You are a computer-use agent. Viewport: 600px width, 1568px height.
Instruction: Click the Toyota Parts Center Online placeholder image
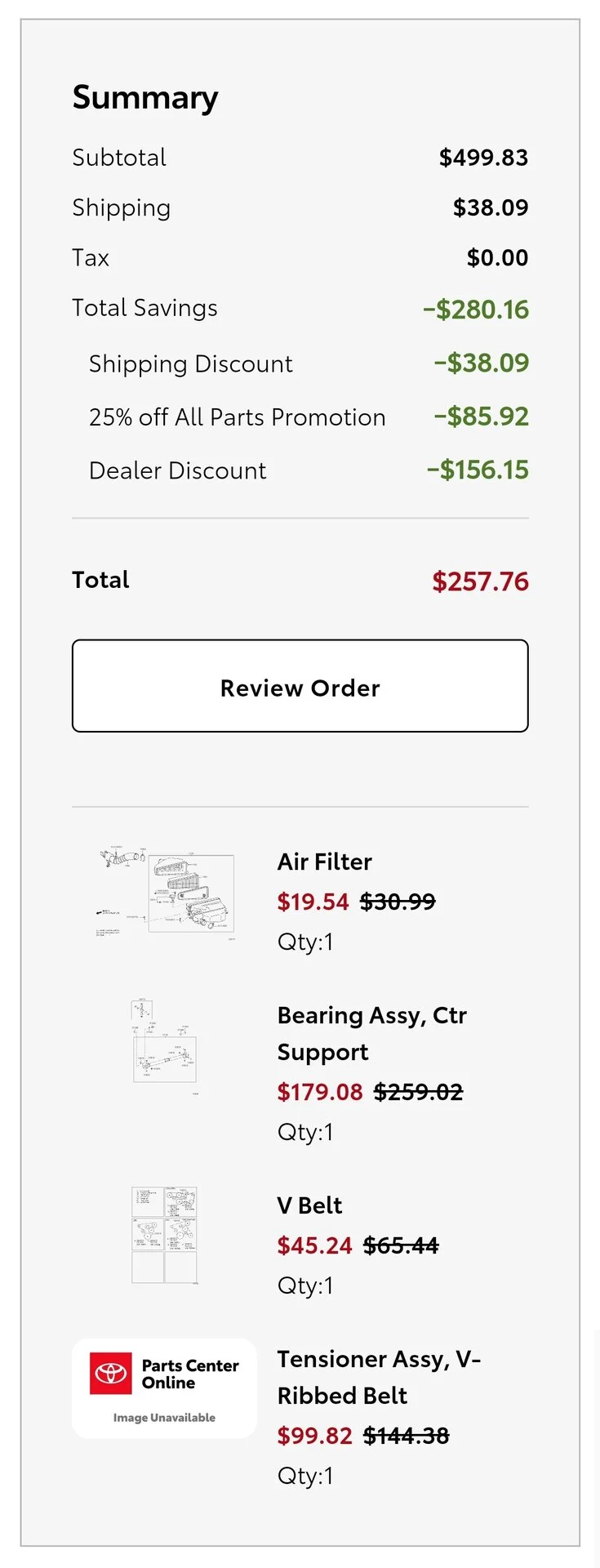164,1388
